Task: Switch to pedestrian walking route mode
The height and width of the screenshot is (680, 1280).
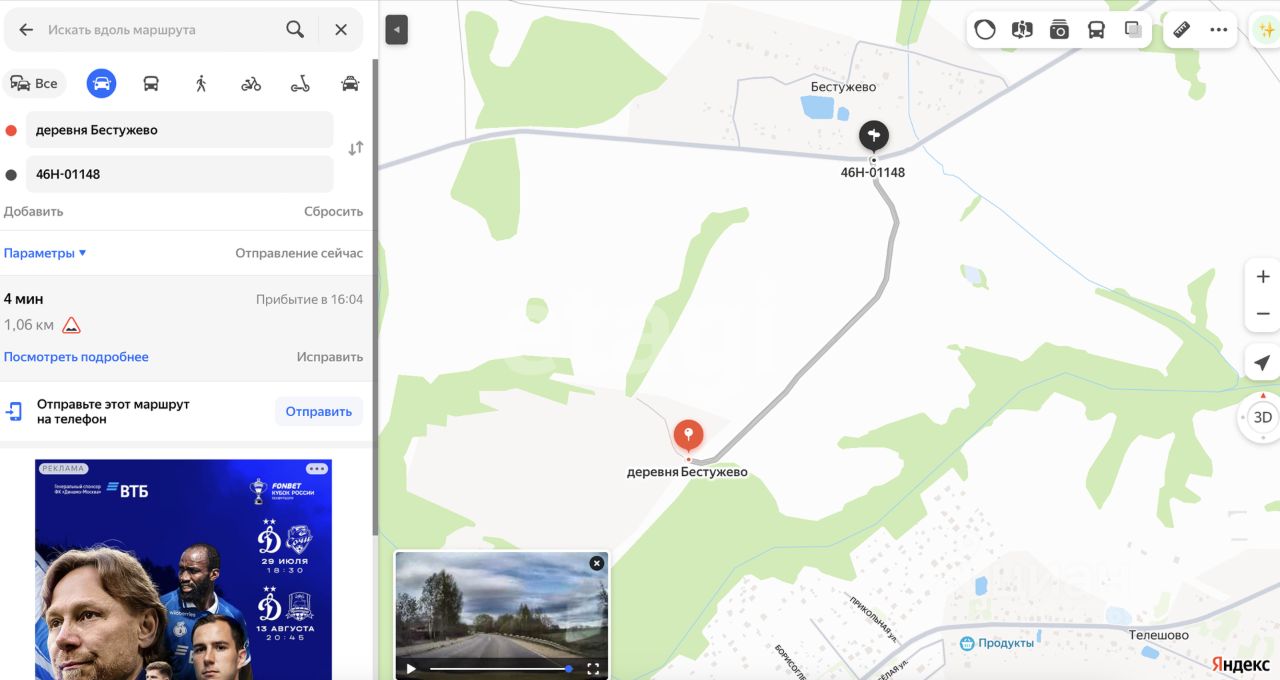Action: click(201, 83)
